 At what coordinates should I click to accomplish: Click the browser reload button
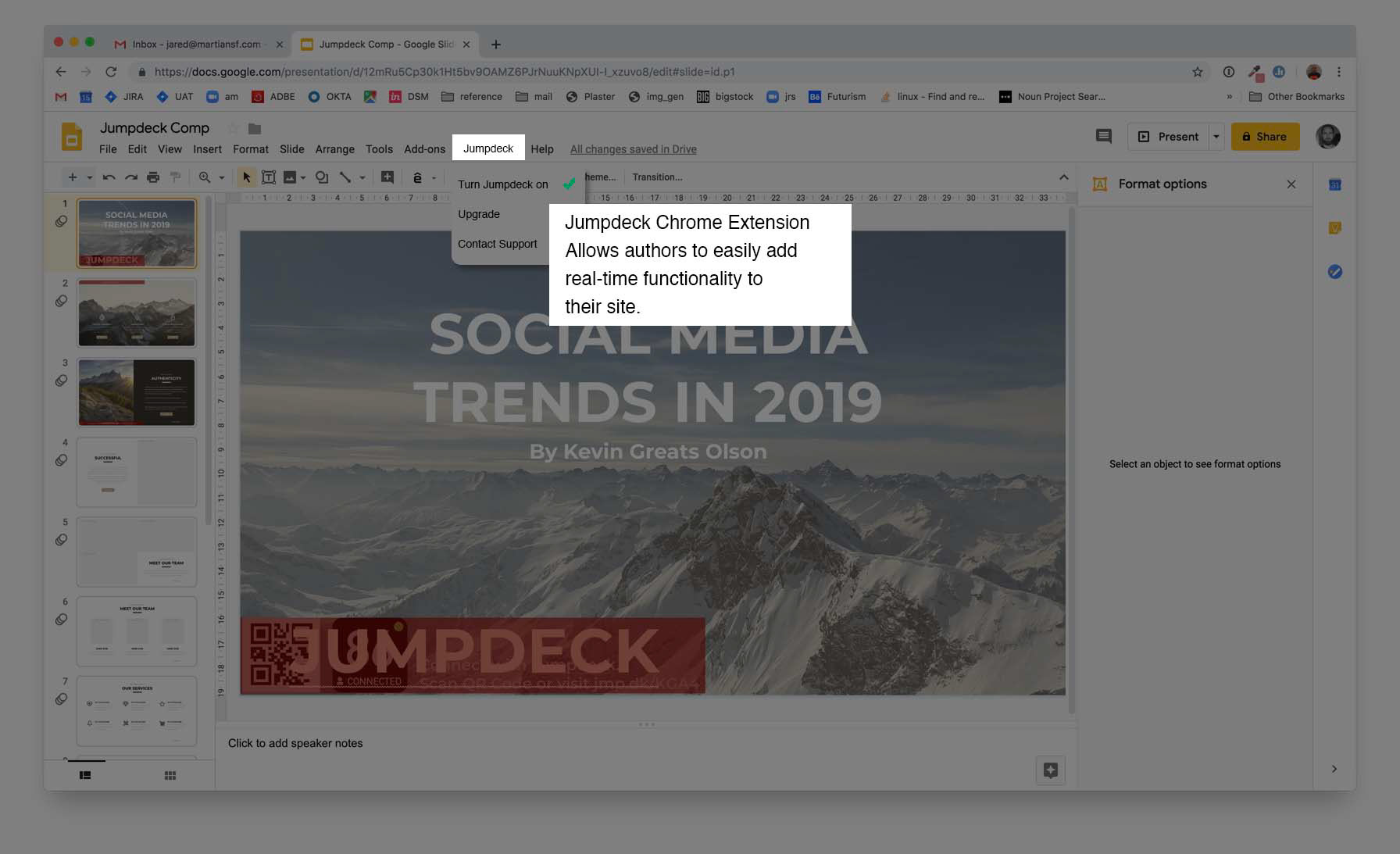[111, 72]
